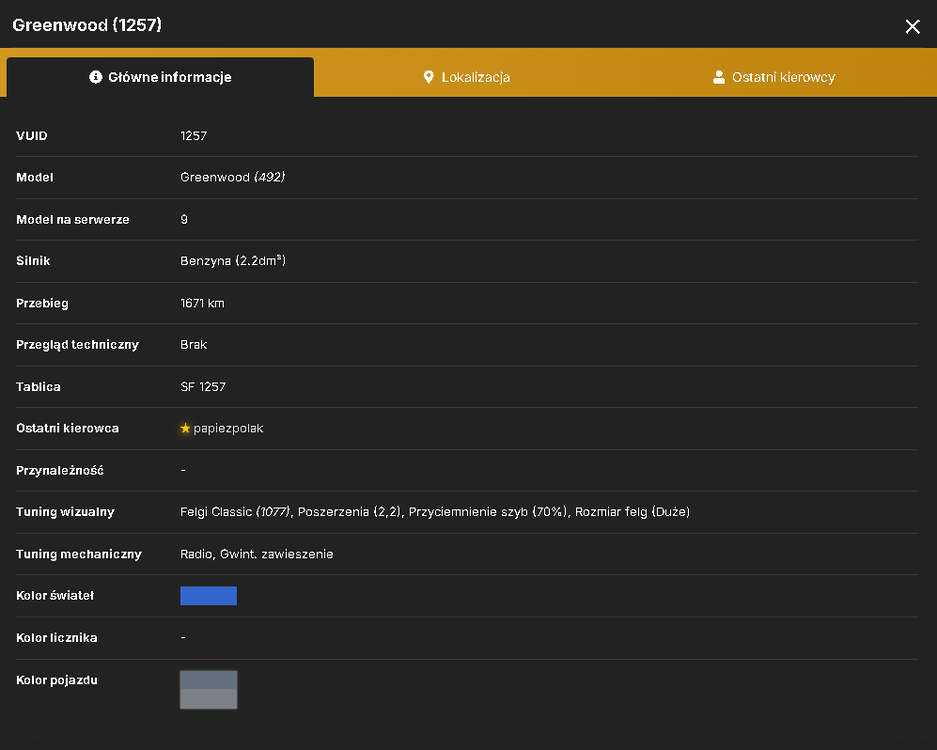Click the Tuning wizualny row label
Viewport: 937px width, 750px height.
(x=65, y=512)
